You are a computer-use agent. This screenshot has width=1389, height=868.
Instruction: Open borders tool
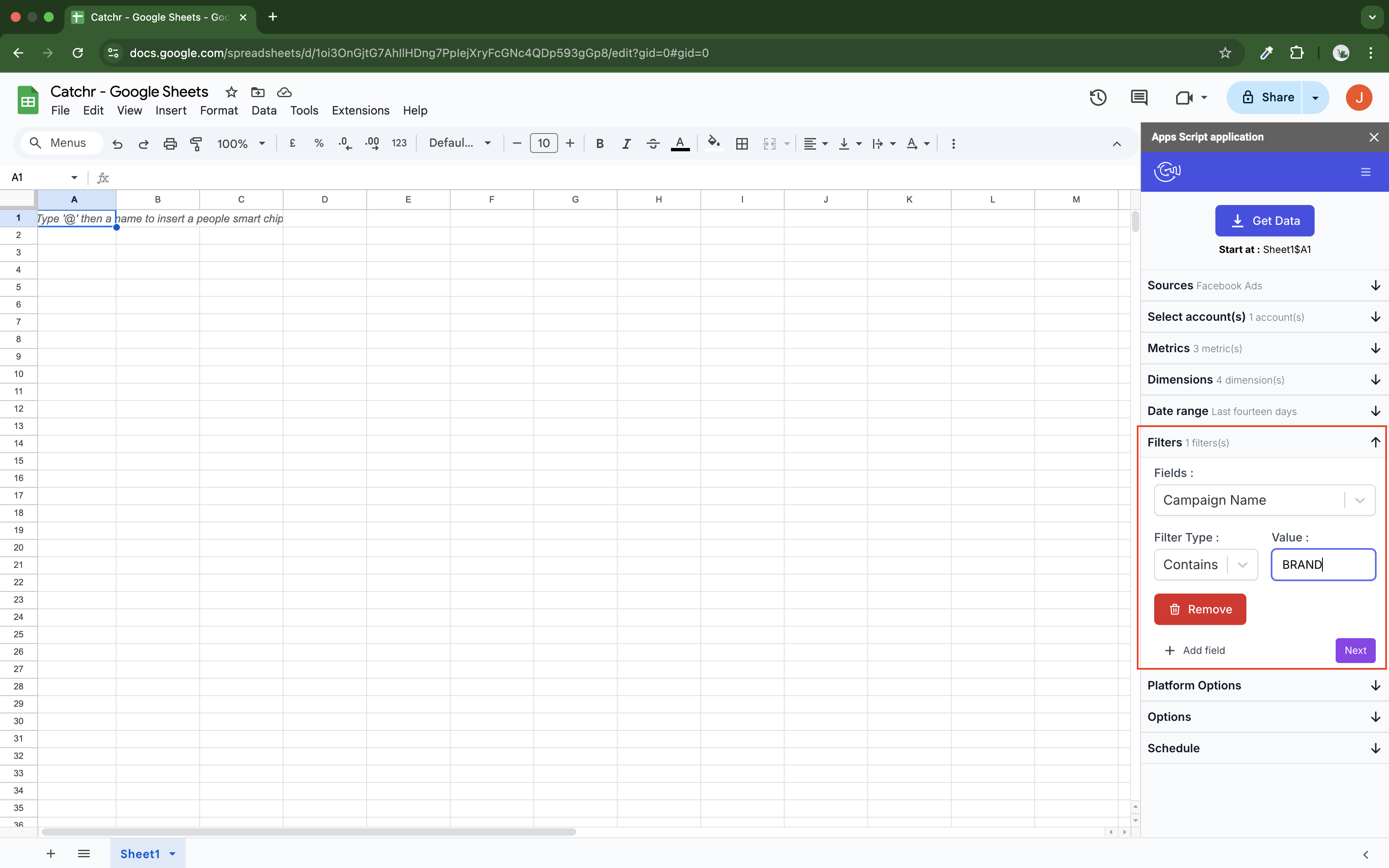pyautogui.click(x=742, y=143)
